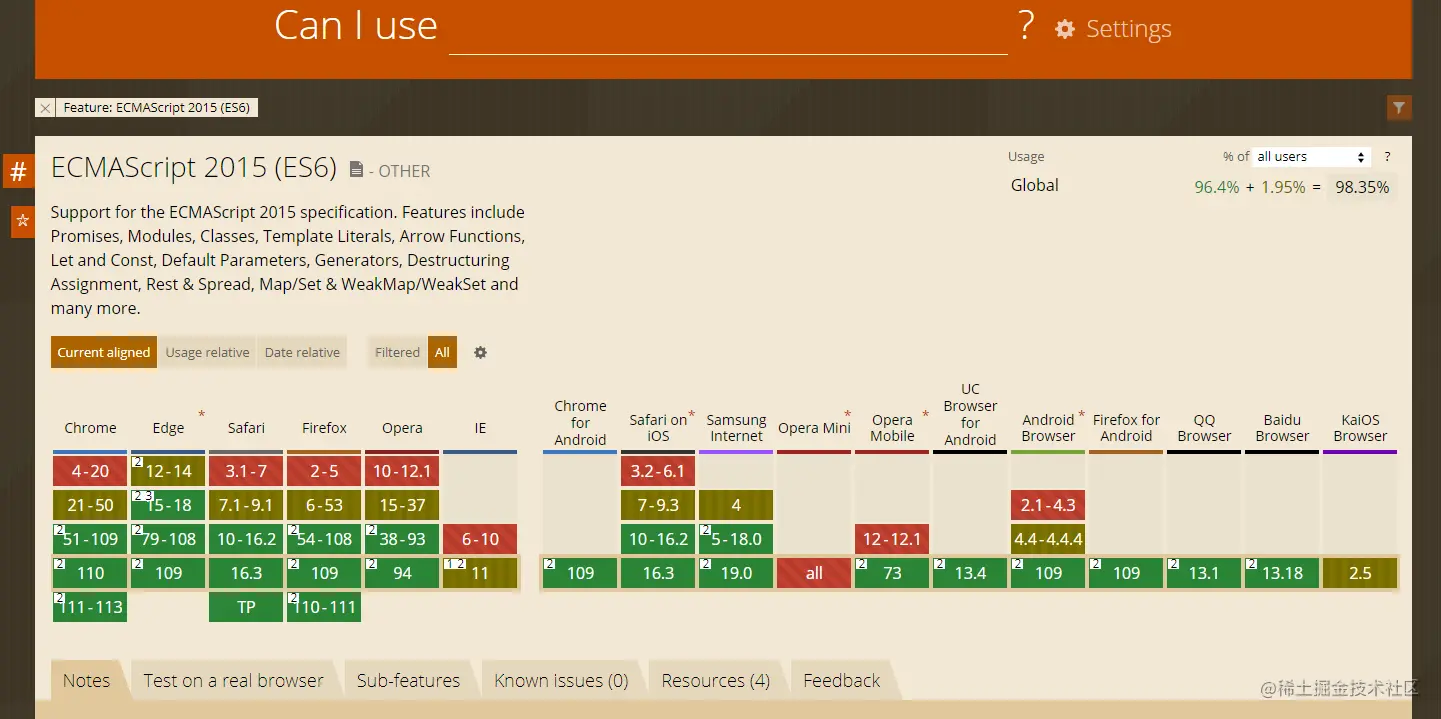
Task: Open the all users dropdown
Action: (x=1311, y=157)
